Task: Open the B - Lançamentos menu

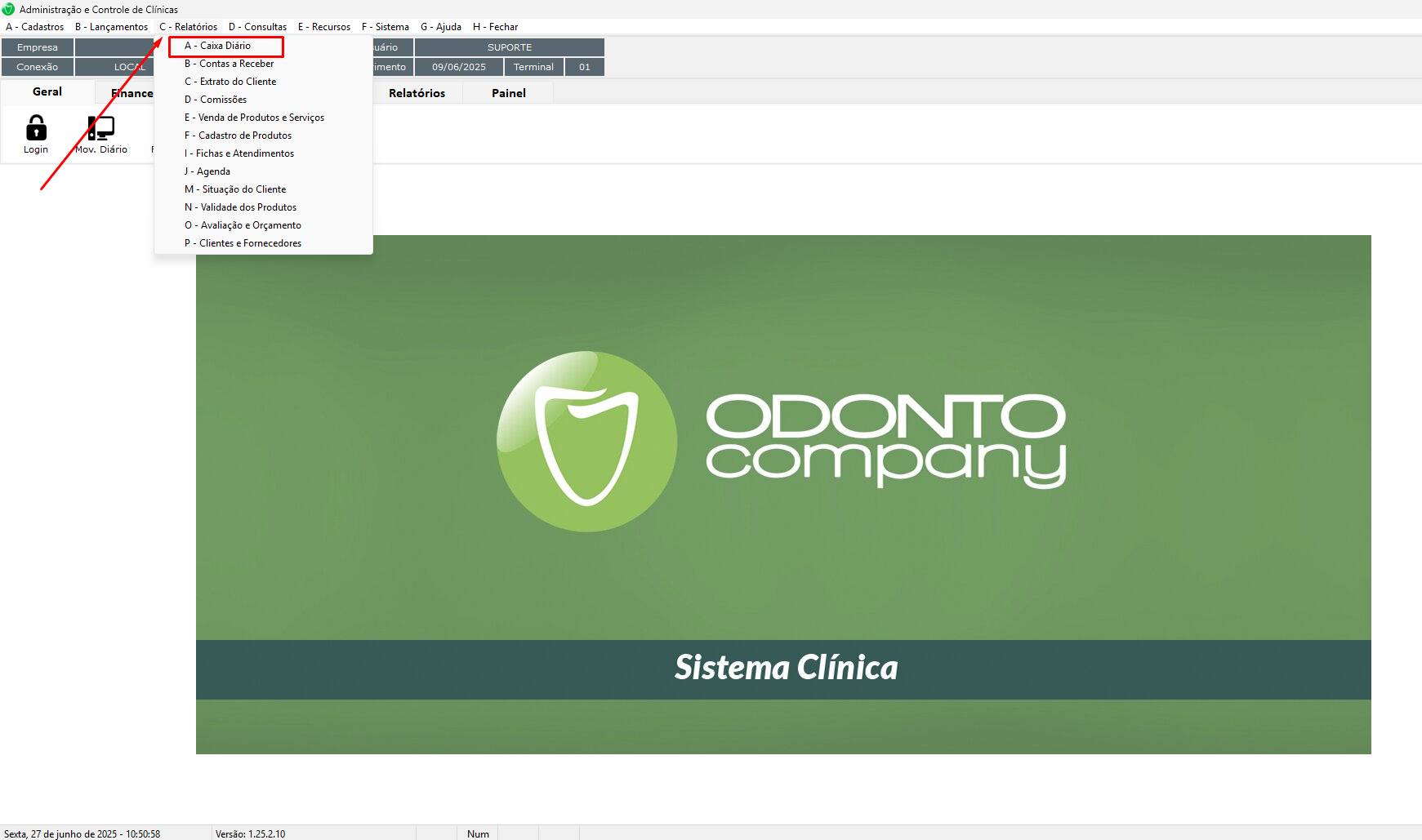Action: click(x=111, y=27)
